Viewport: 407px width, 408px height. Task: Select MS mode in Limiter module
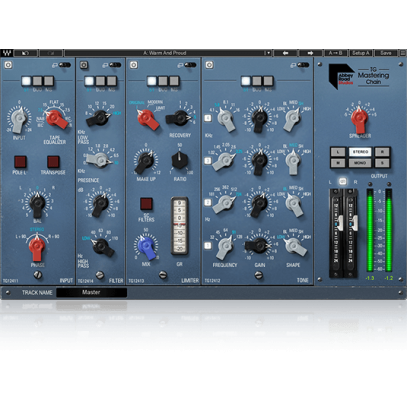(x=174, y=81)
